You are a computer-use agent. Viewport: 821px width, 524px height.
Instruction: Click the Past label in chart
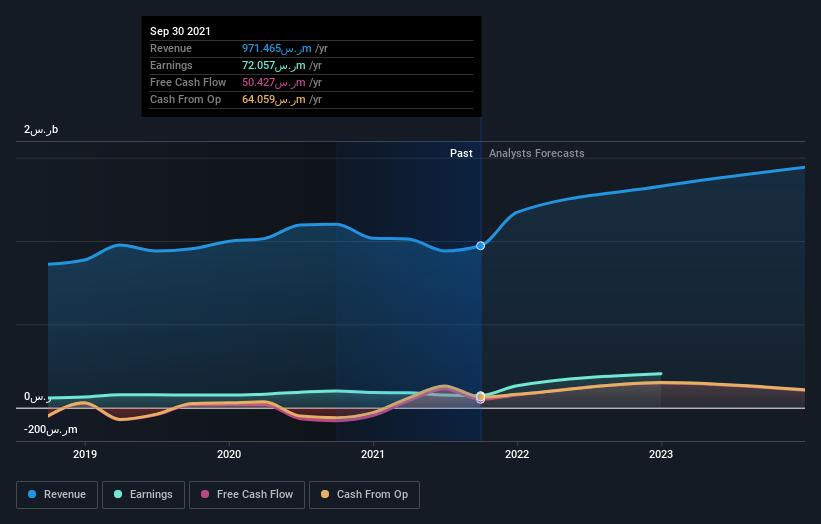pos(461,153)
